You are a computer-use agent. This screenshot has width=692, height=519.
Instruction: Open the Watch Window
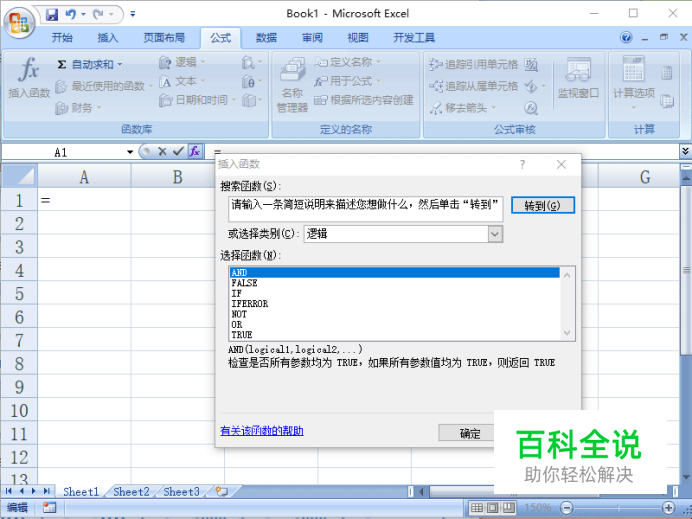click(578, 78)
